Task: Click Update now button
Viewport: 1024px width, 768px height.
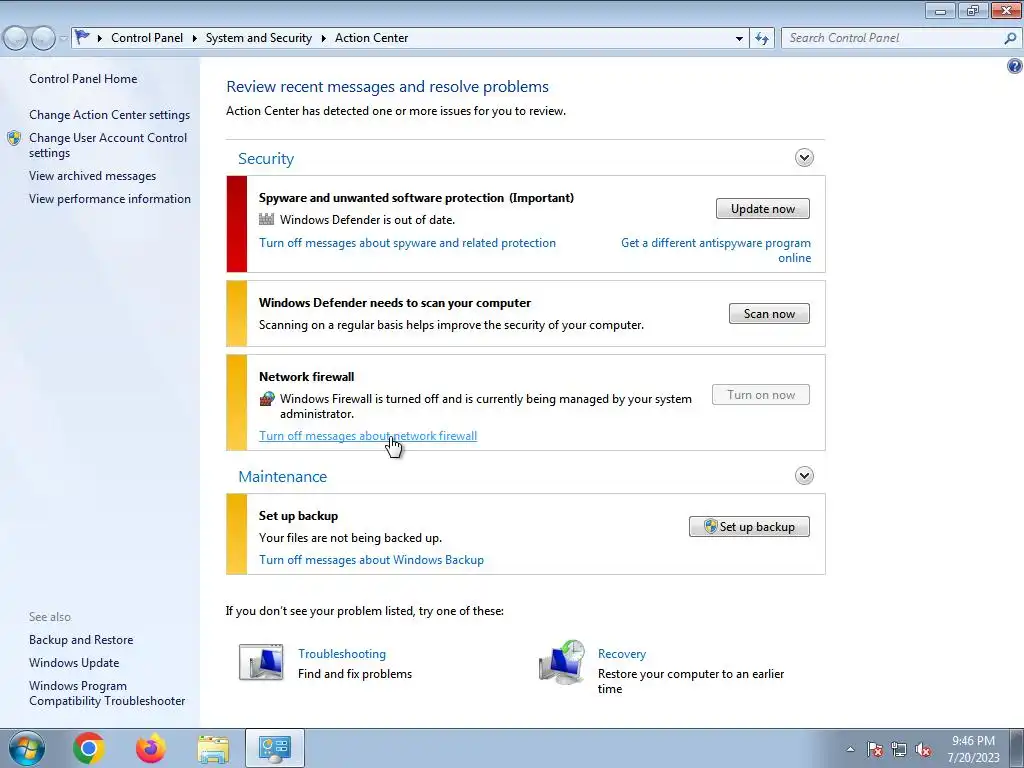Action: (763, 209)
